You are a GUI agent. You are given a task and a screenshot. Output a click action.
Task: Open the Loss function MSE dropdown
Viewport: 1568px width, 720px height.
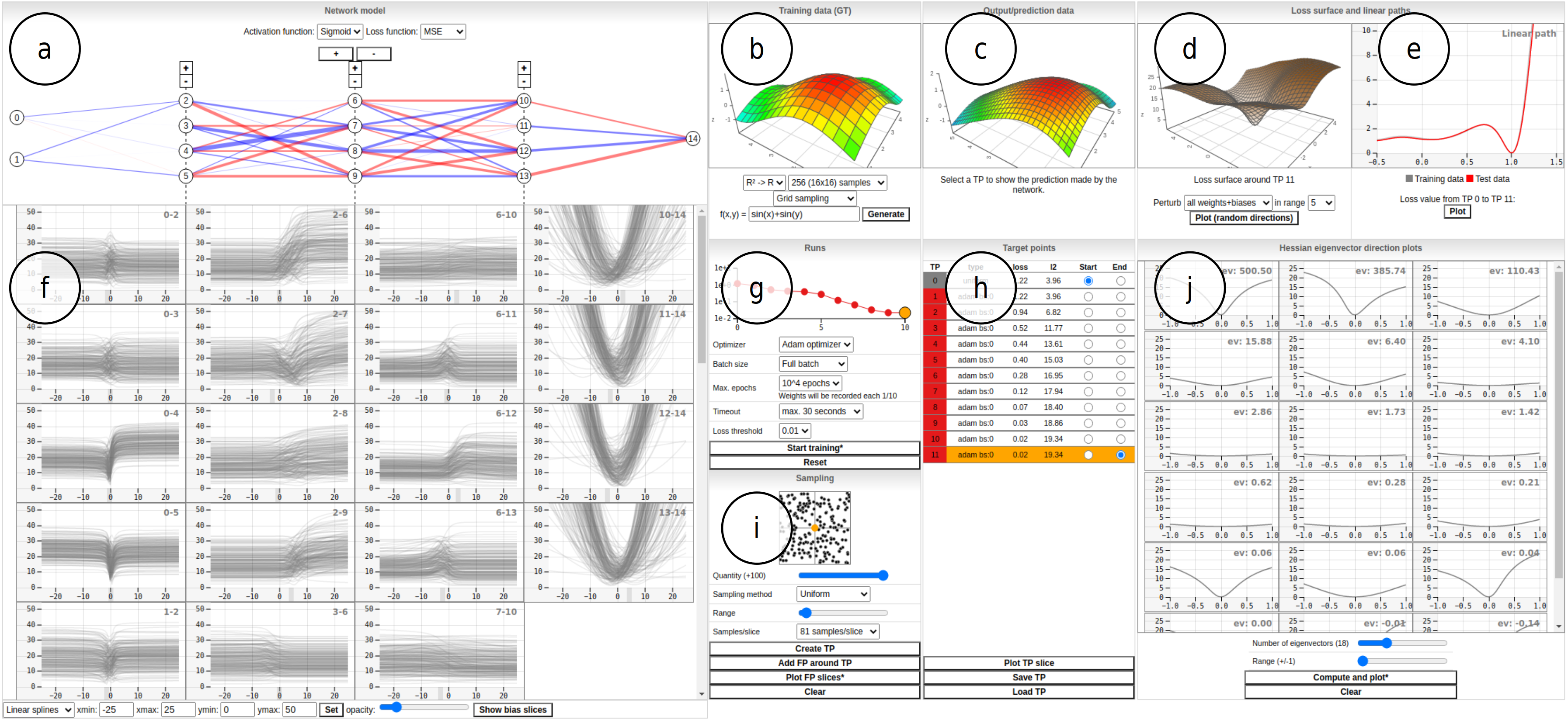[442, 31]
